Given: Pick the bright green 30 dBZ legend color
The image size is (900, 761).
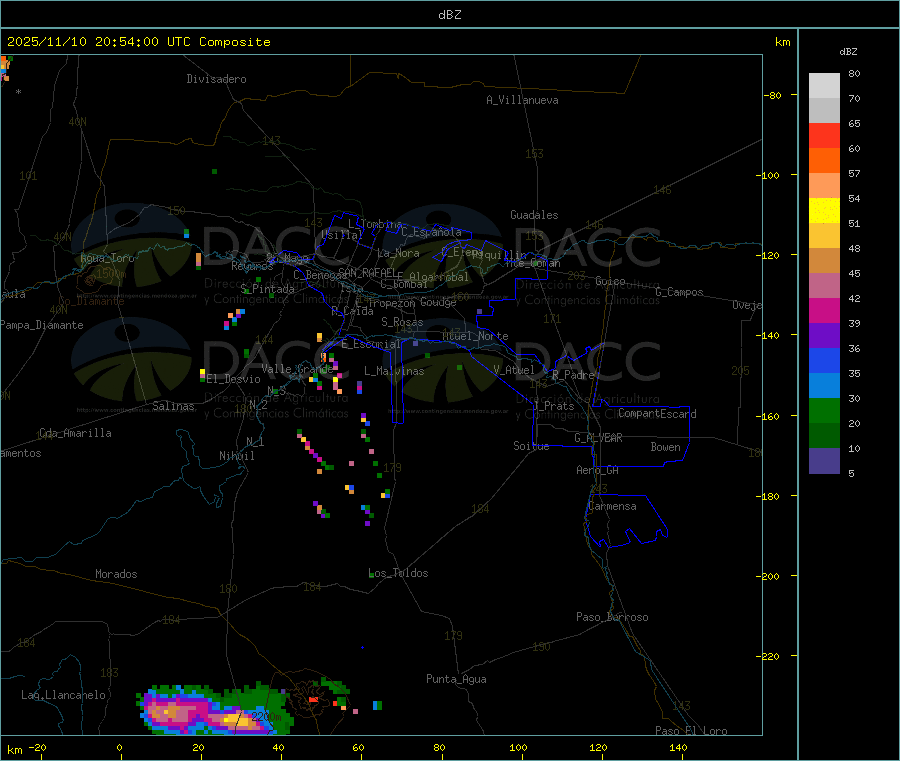Looking at the screenshot, I should (824, 410).
